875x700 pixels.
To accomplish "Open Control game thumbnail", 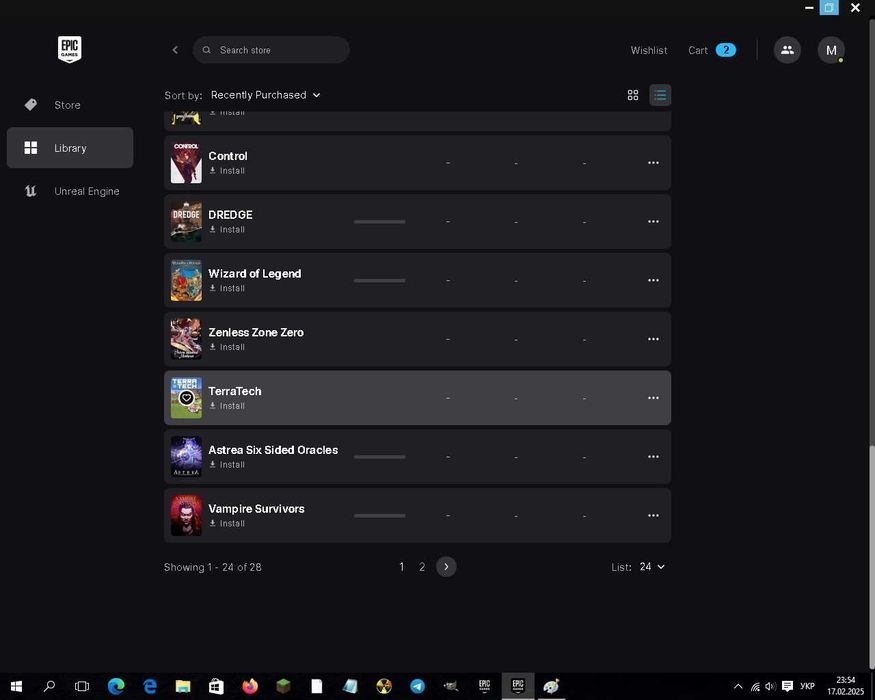I will point(186,162).
